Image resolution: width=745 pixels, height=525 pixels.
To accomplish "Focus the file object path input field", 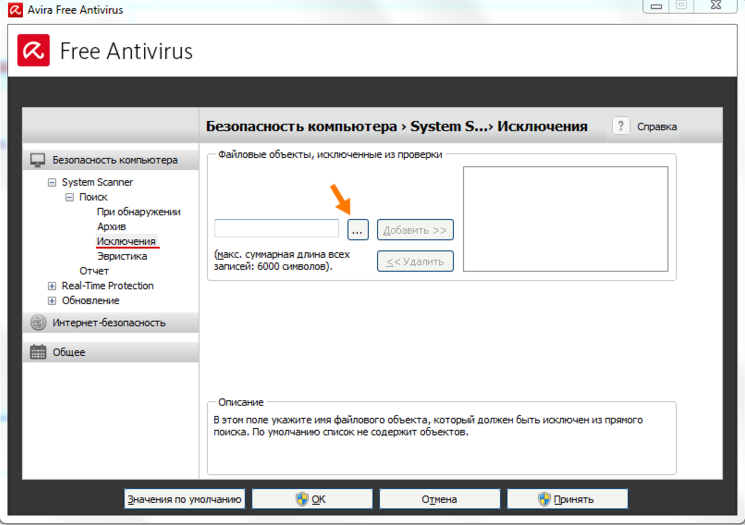I will tap(277, 229).
